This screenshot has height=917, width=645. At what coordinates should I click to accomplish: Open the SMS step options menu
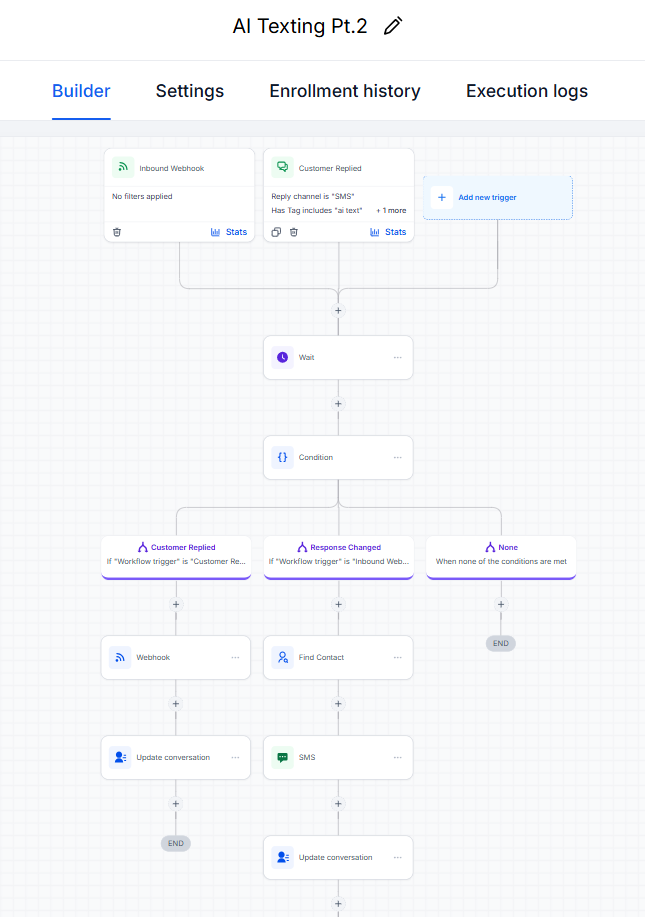(x=398, y=757)
